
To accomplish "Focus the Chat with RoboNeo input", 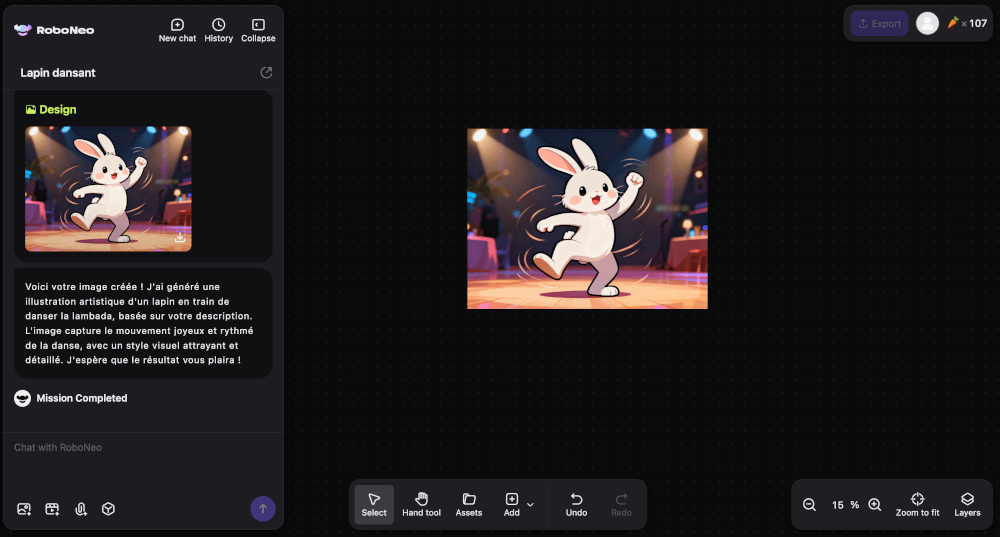I will (x=143, y=448).
